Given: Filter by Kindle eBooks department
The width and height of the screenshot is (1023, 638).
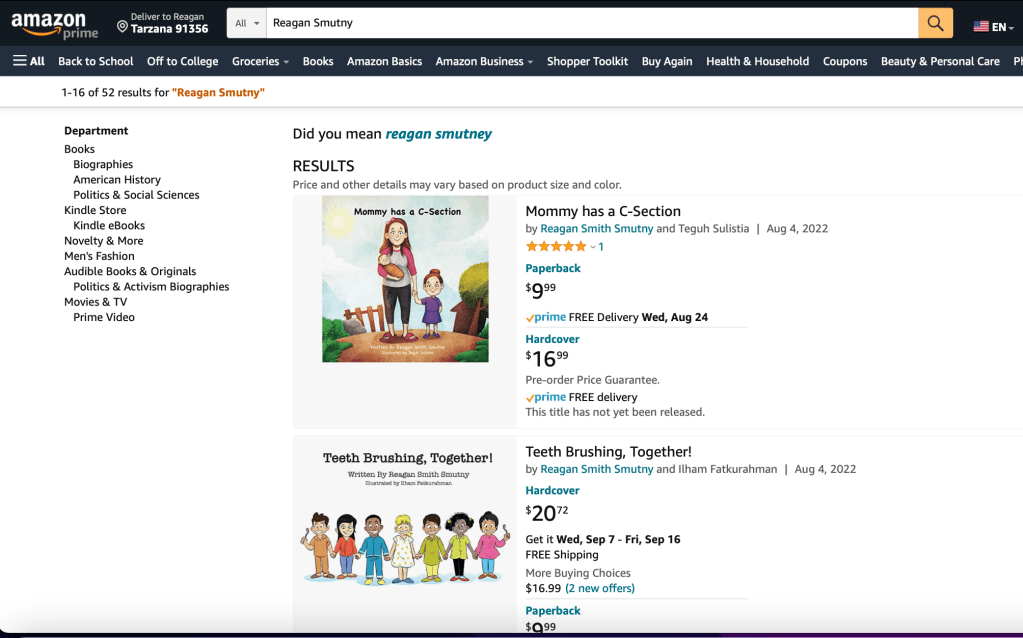Looking at the screenshot, I should click(x=109, y=226).
